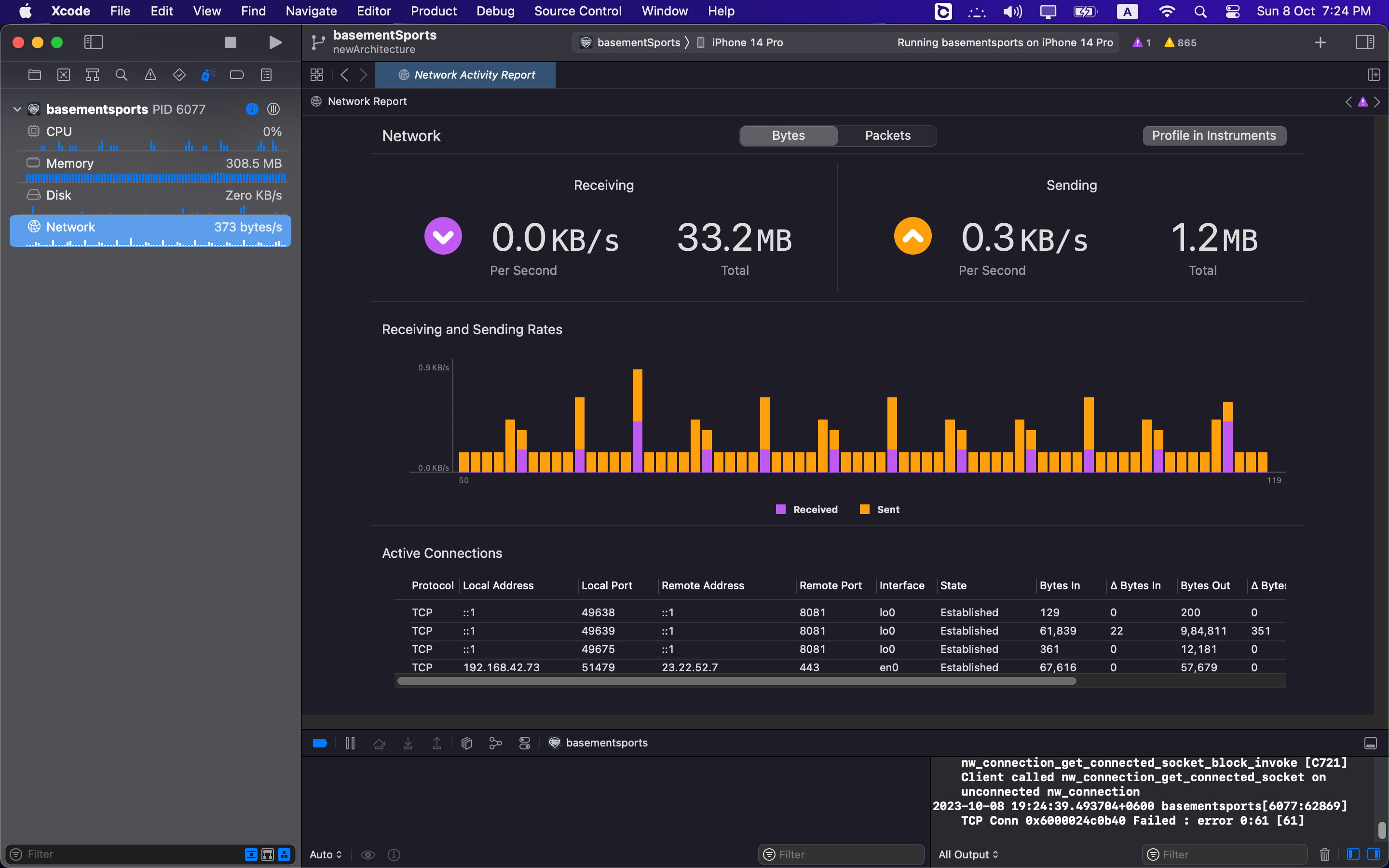1389x868 pixels.
Task: Toggle breakpoints activation in debug bar
Action: 320,743
